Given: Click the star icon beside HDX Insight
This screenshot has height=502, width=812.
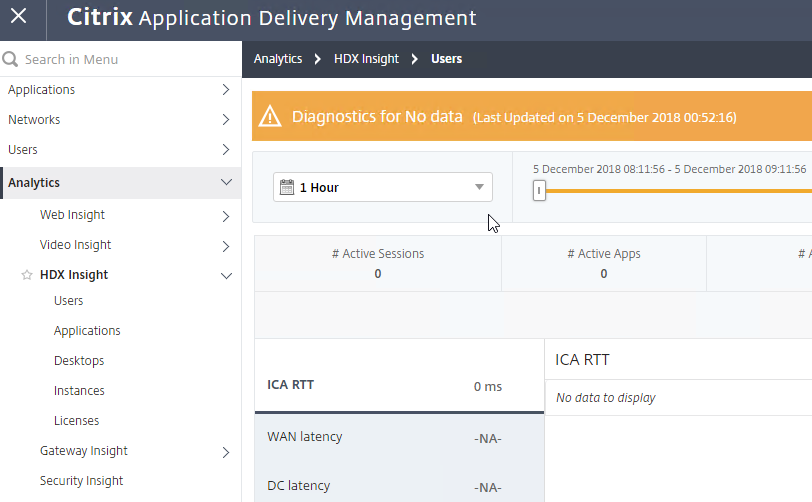Looking at the screenshot, I should 27,275.
